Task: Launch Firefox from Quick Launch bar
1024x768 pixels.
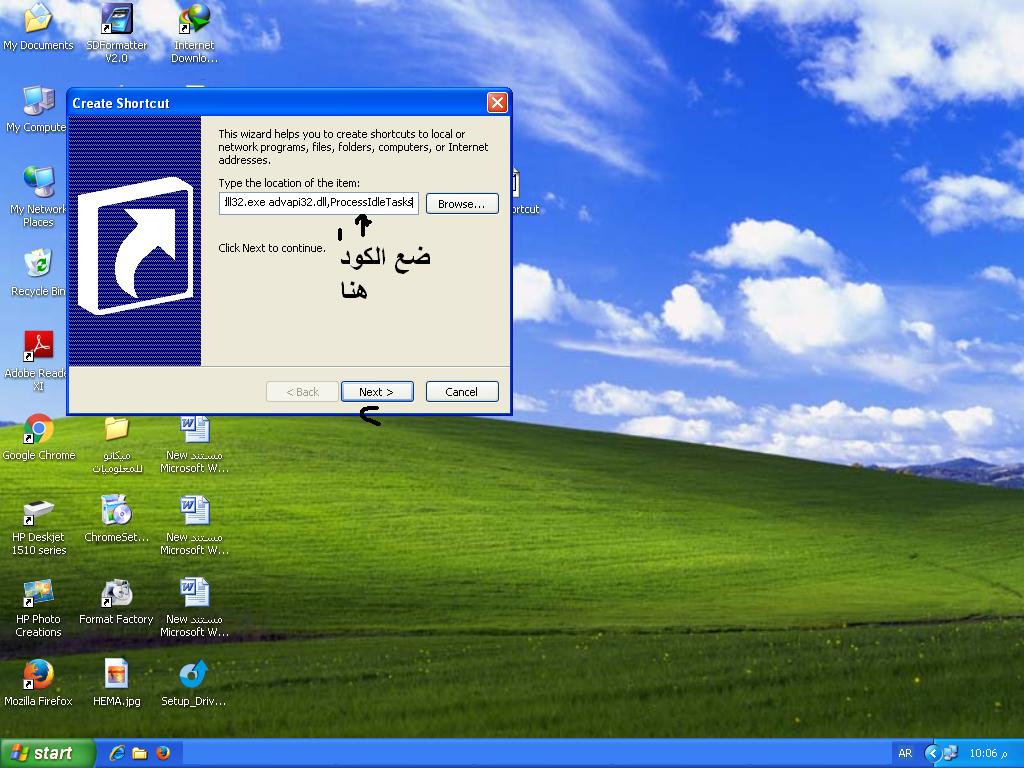Action: point(163,753)
